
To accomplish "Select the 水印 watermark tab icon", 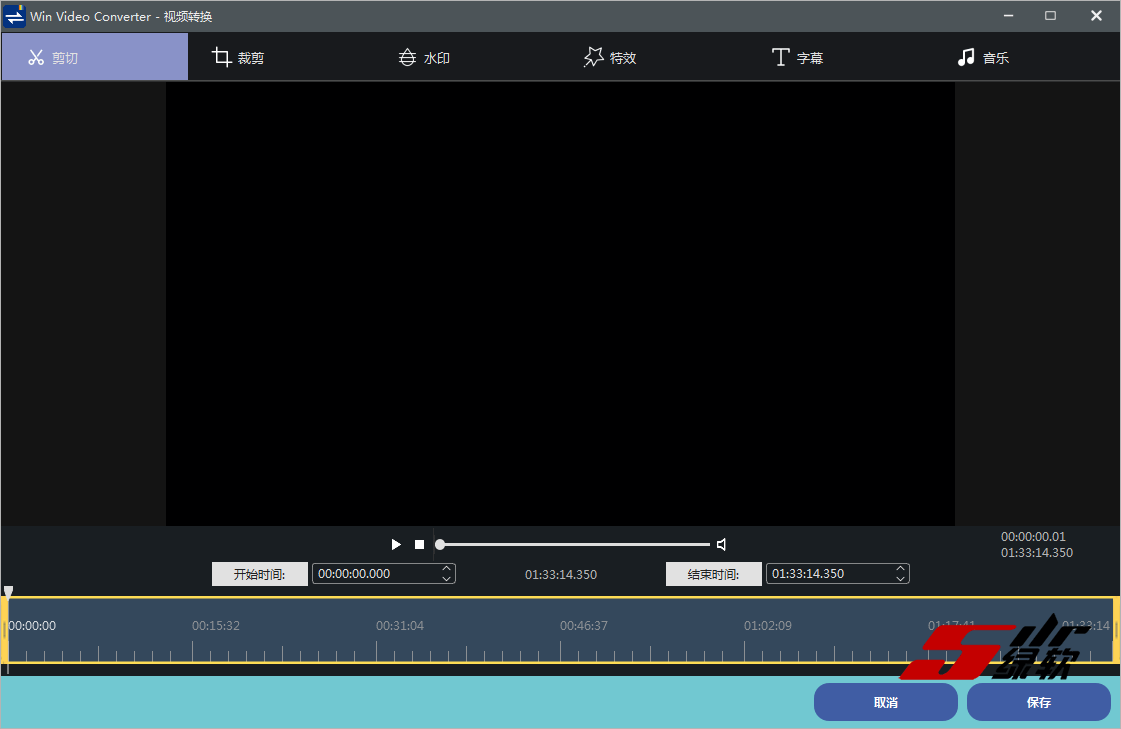I will click(x=407, y=58).
